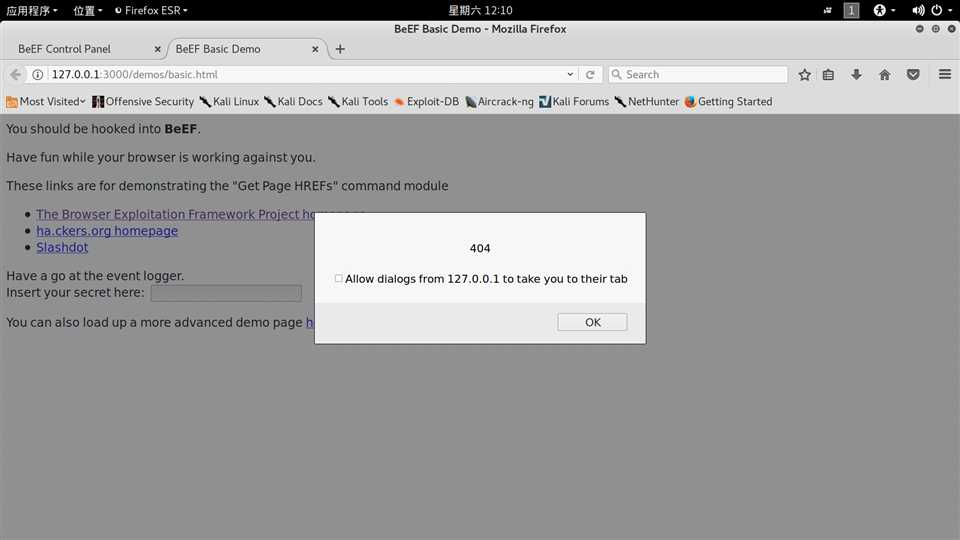This screenshot has height=540, width=960.
Task: Open the Browser Exploitation Framework Project link
Action: point(175,214)
